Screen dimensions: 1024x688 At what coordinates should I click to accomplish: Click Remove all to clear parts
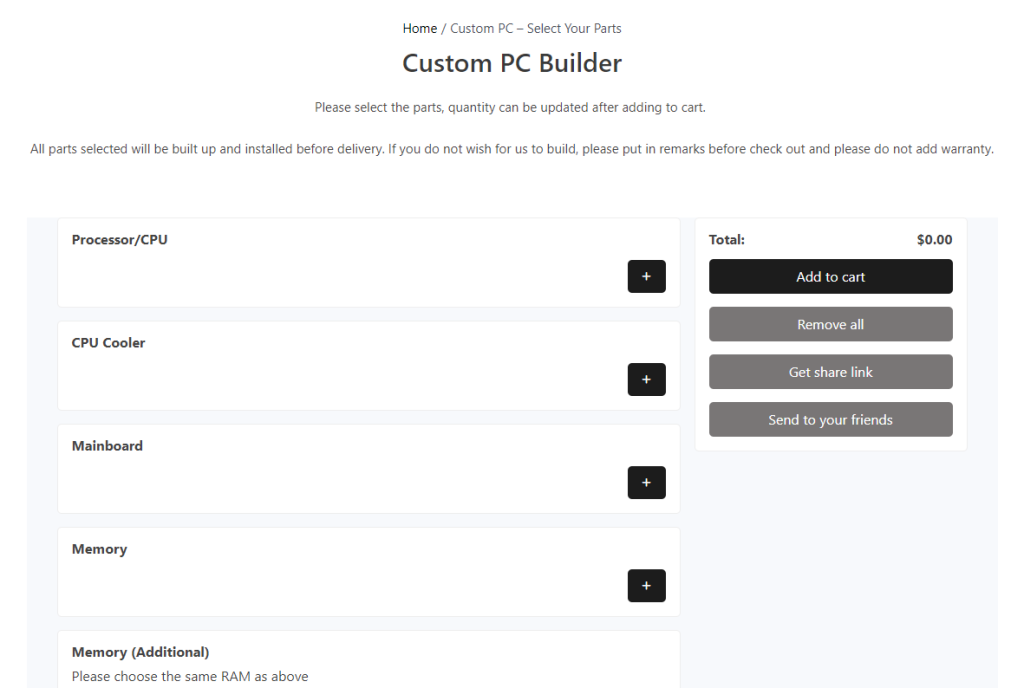pos(831,324)
